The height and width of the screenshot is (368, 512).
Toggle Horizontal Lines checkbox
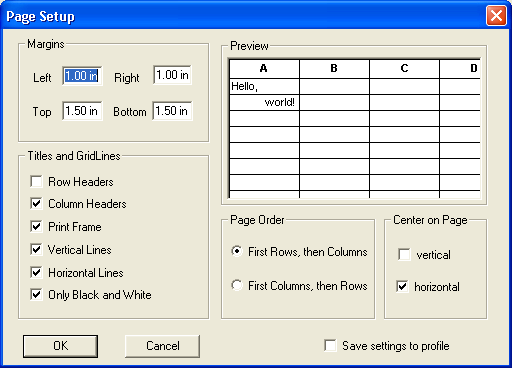36,273
